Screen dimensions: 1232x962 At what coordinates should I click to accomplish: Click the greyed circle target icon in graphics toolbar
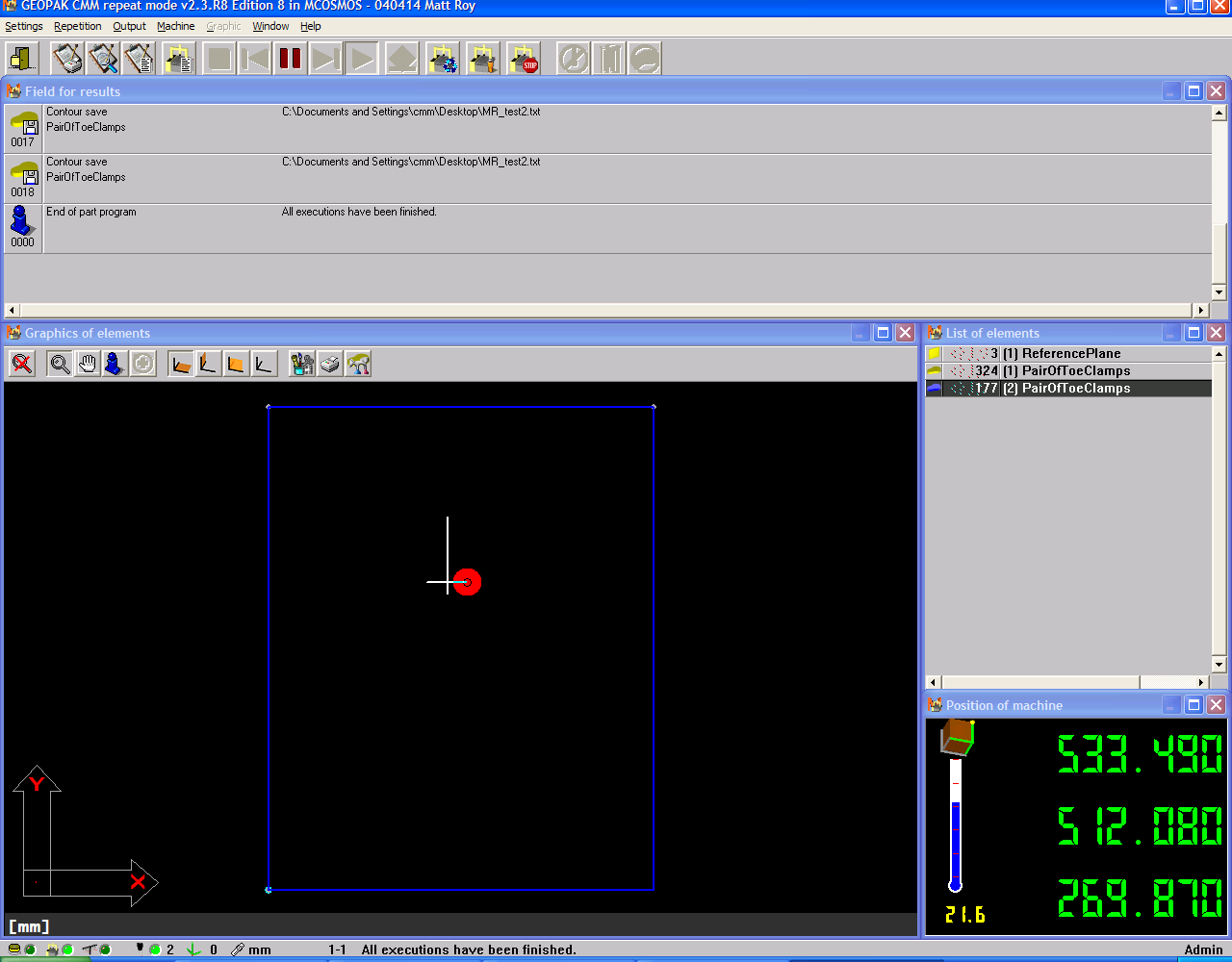coord(143,364)
